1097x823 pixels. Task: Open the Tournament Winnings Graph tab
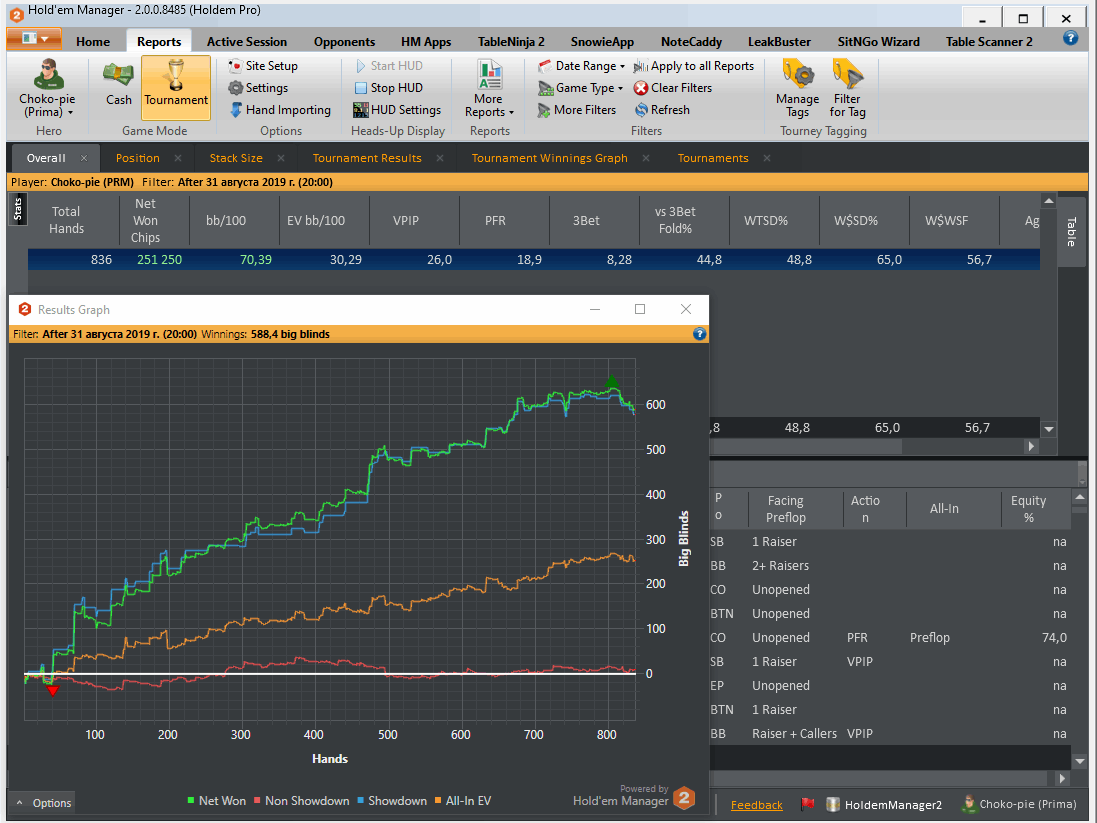pyautogui.click(x=549, y=158)
